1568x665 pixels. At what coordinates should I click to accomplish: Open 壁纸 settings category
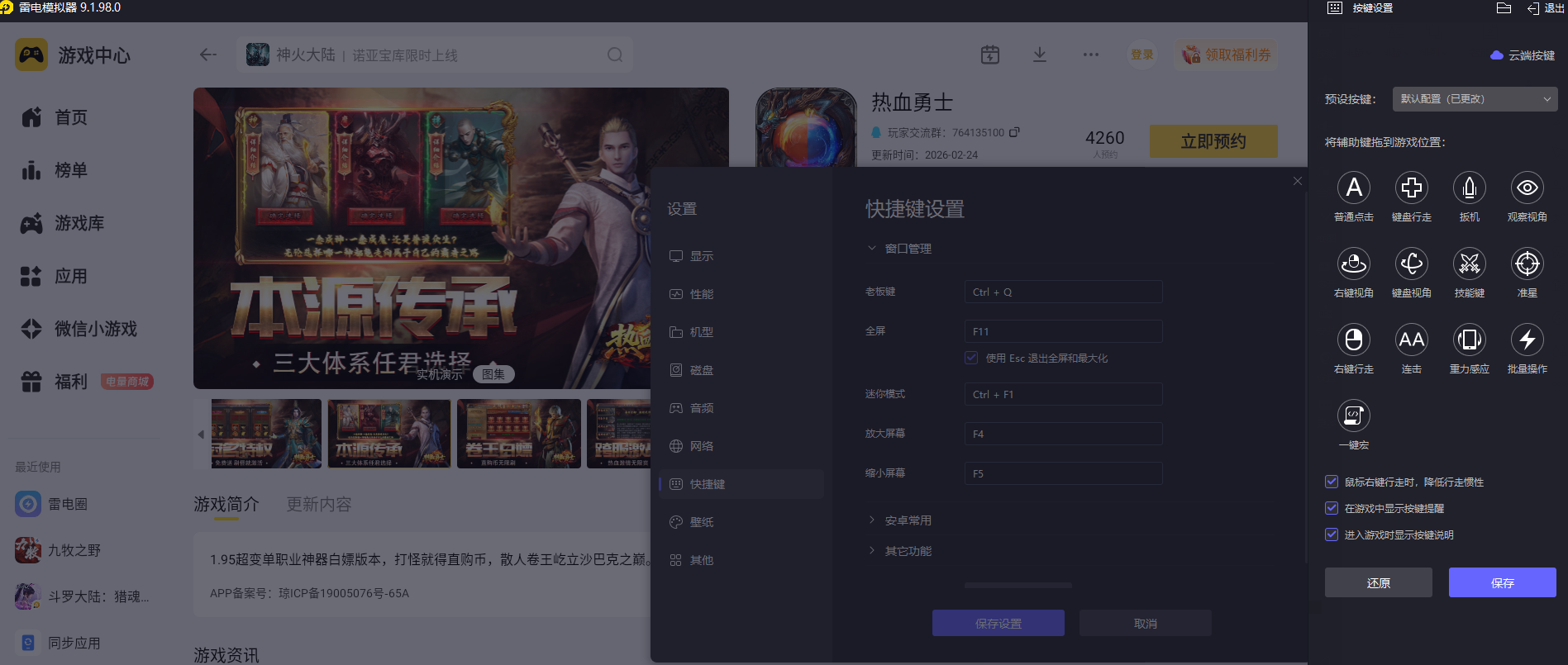point(741,522)
